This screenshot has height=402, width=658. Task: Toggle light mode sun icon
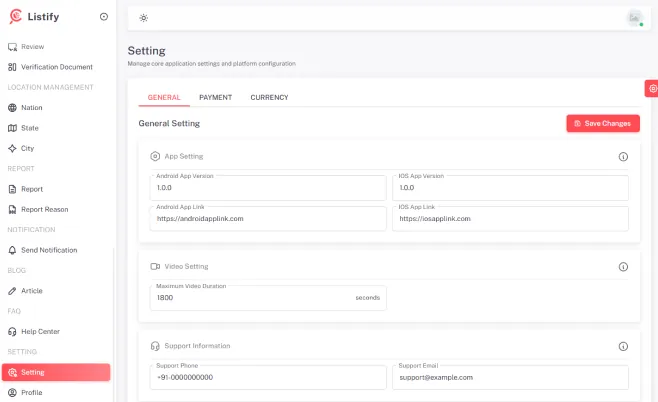click(x=144, y=18)
